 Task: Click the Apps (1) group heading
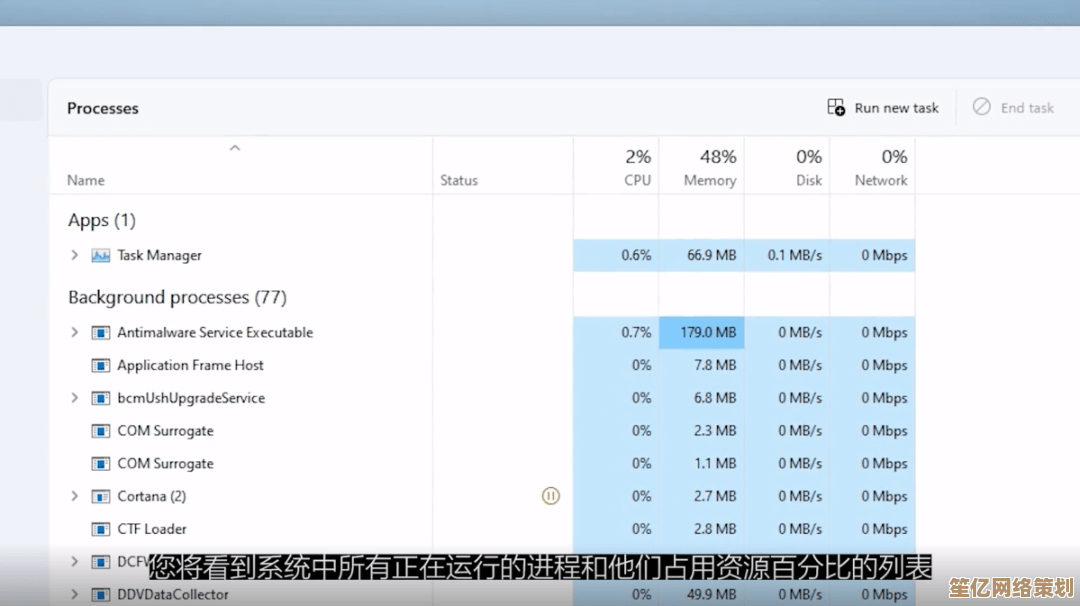[102, 220]
